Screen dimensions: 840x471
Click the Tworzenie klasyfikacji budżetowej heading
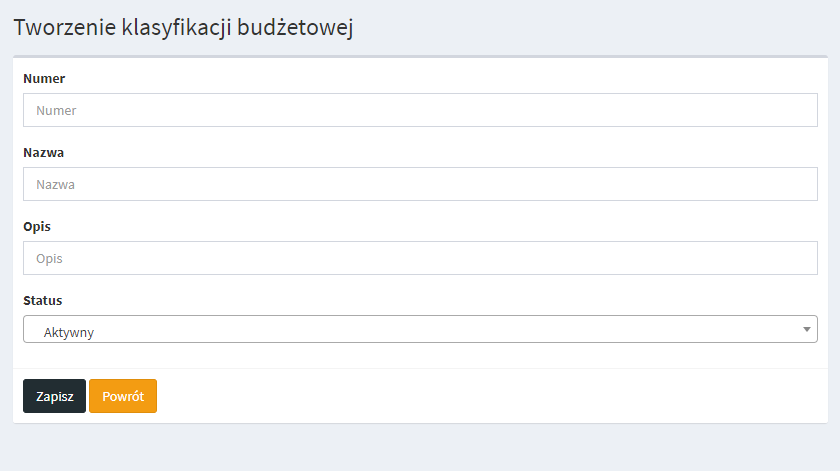coord(184,27)
